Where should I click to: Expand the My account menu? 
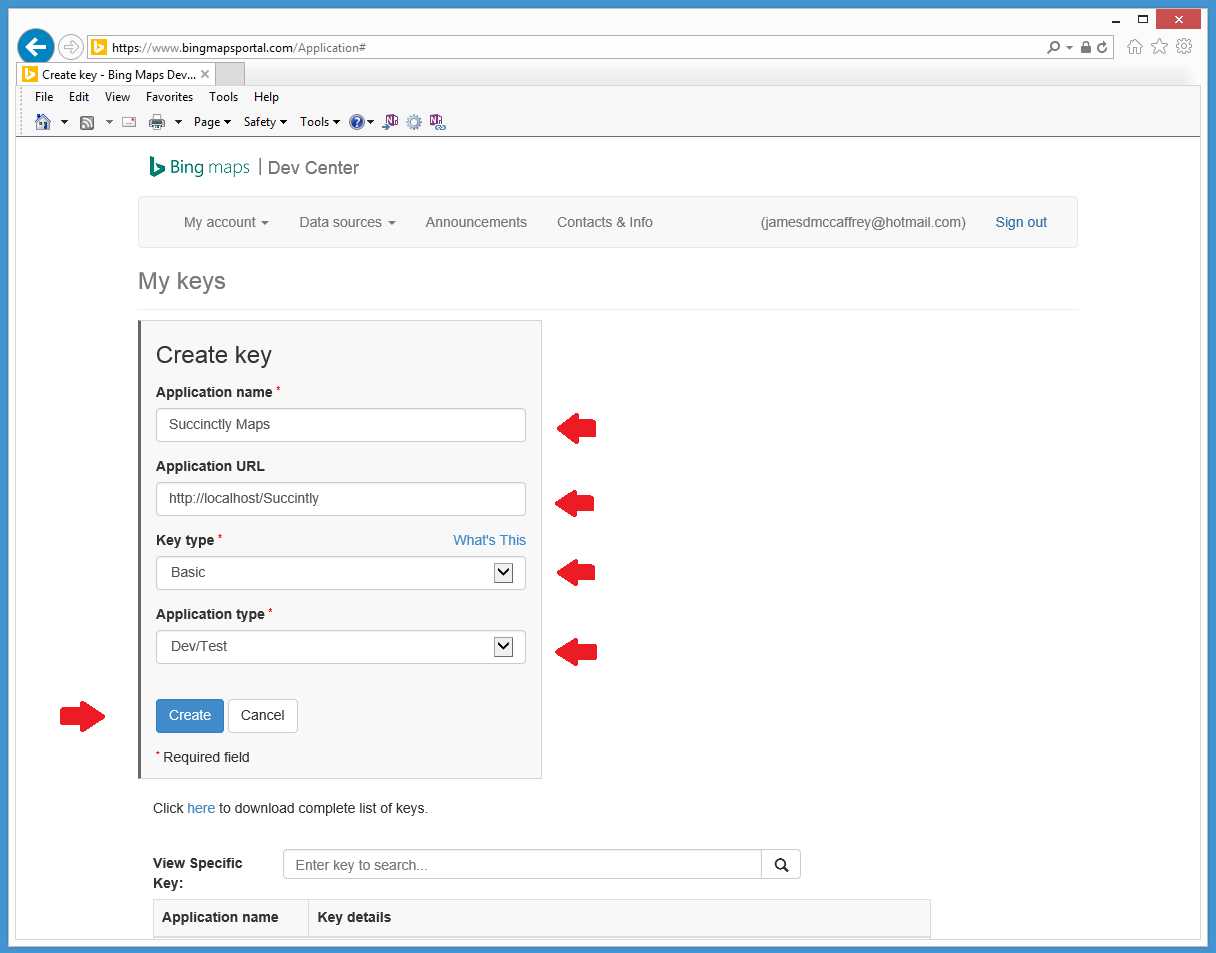point(226,222)
